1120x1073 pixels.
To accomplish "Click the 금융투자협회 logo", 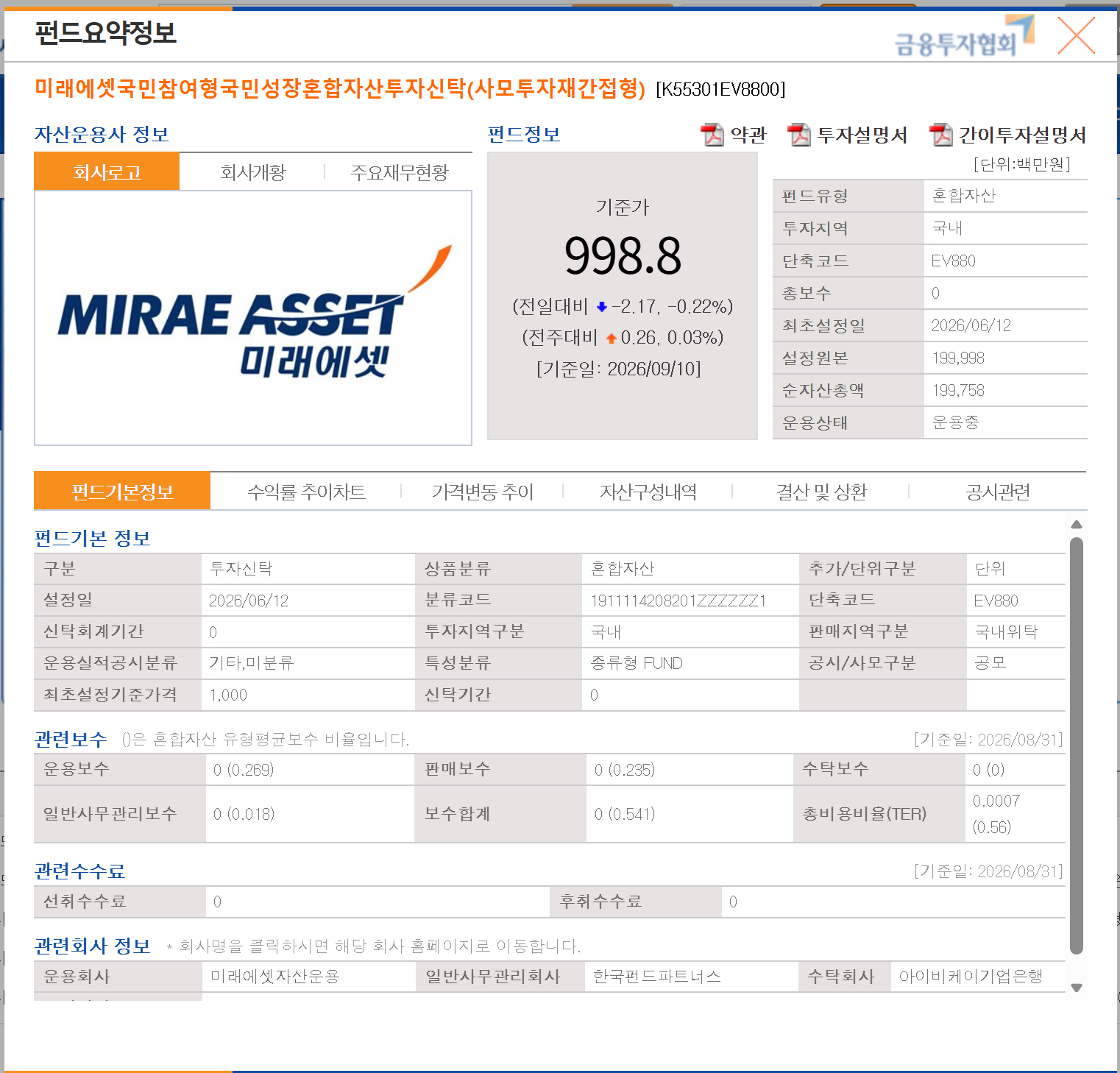I will (x=964, y=37).
